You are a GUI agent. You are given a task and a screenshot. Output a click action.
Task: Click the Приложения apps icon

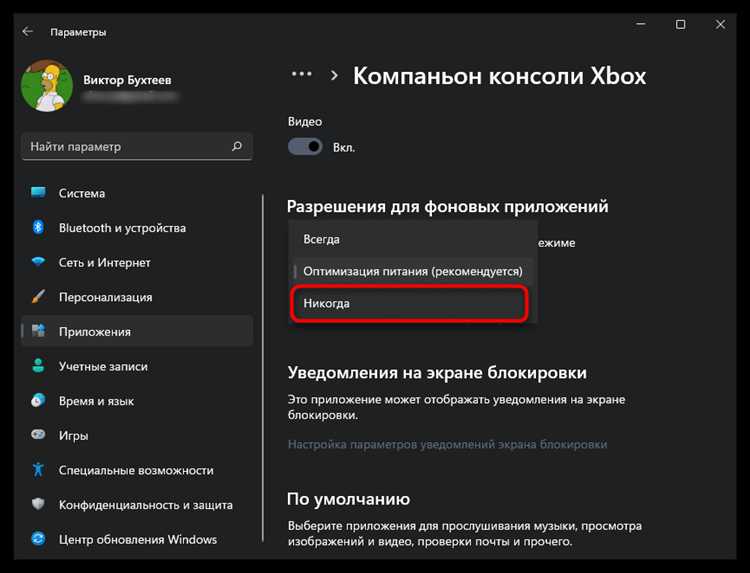pos(38,331)
